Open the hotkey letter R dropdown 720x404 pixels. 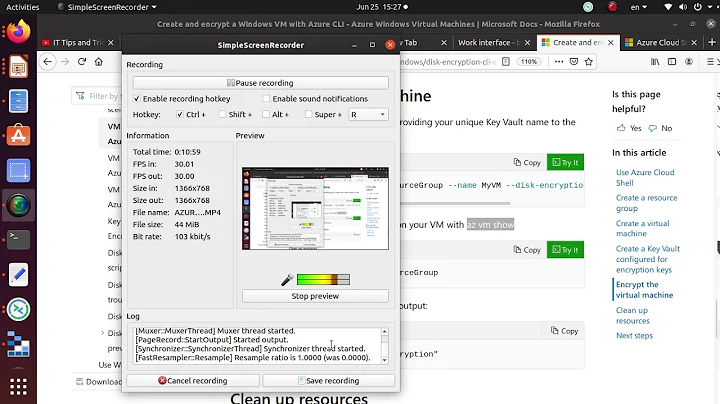coord(368,114)
